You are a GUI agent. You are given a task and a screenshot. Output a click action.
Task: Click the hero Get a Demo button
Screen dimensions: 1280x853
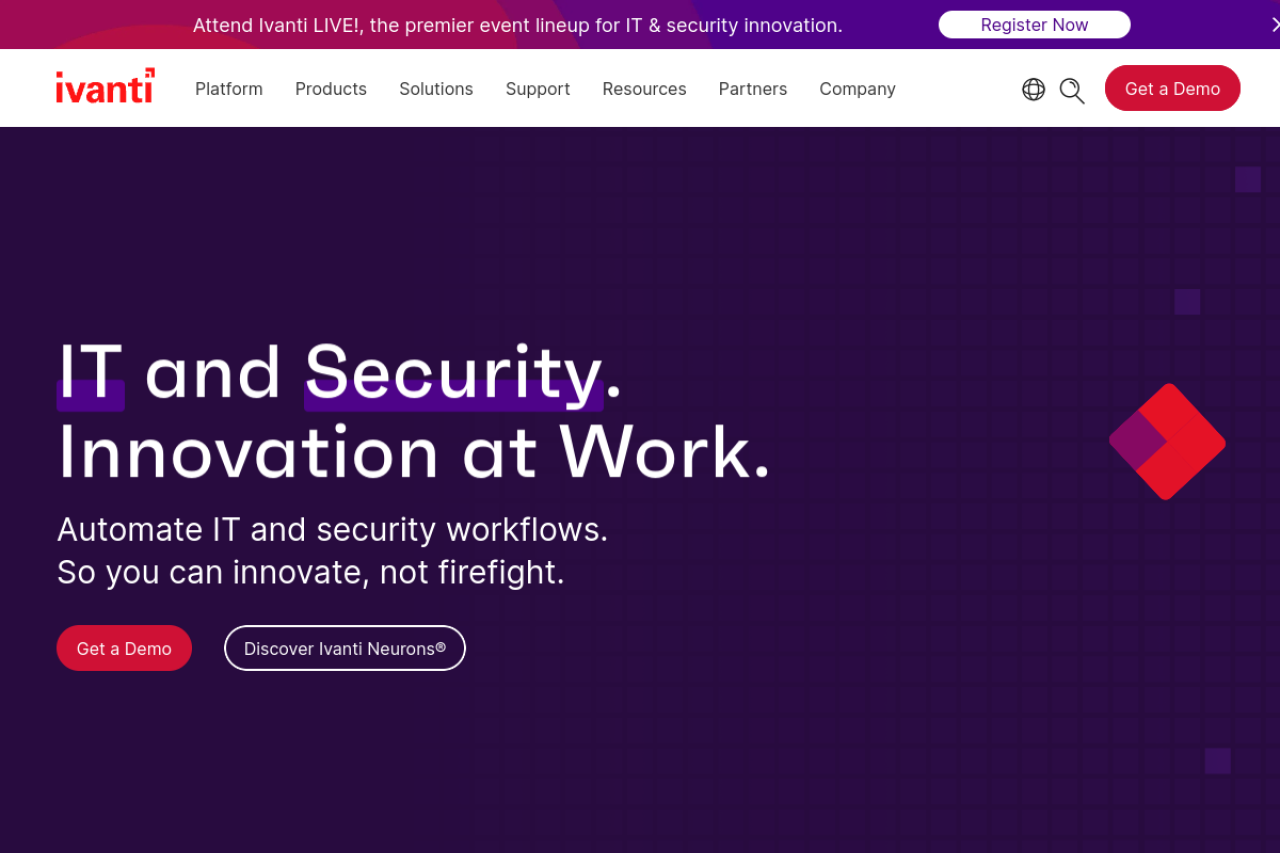pos(124,648)
